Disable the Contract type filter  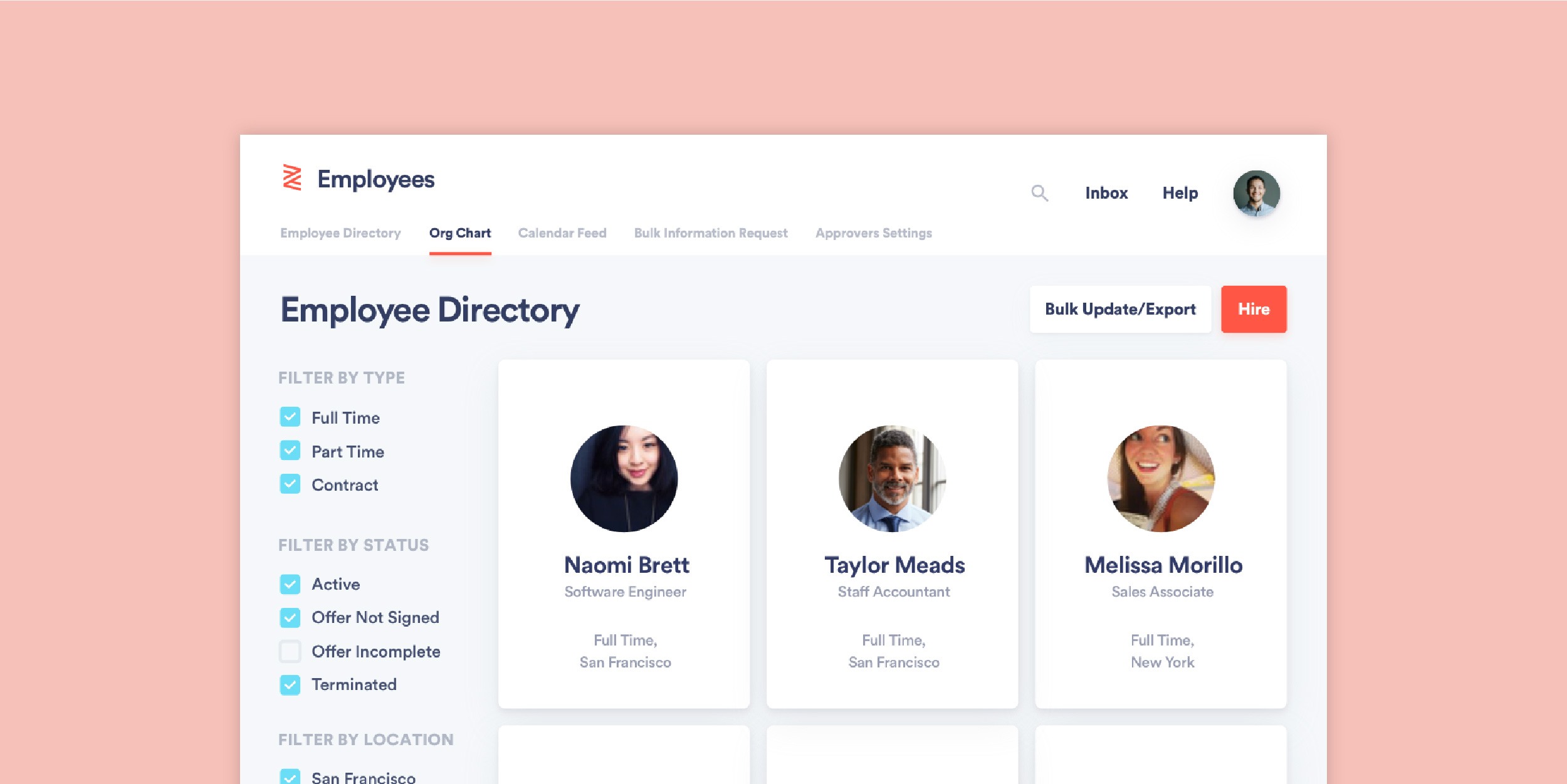(x=290, y=484)
